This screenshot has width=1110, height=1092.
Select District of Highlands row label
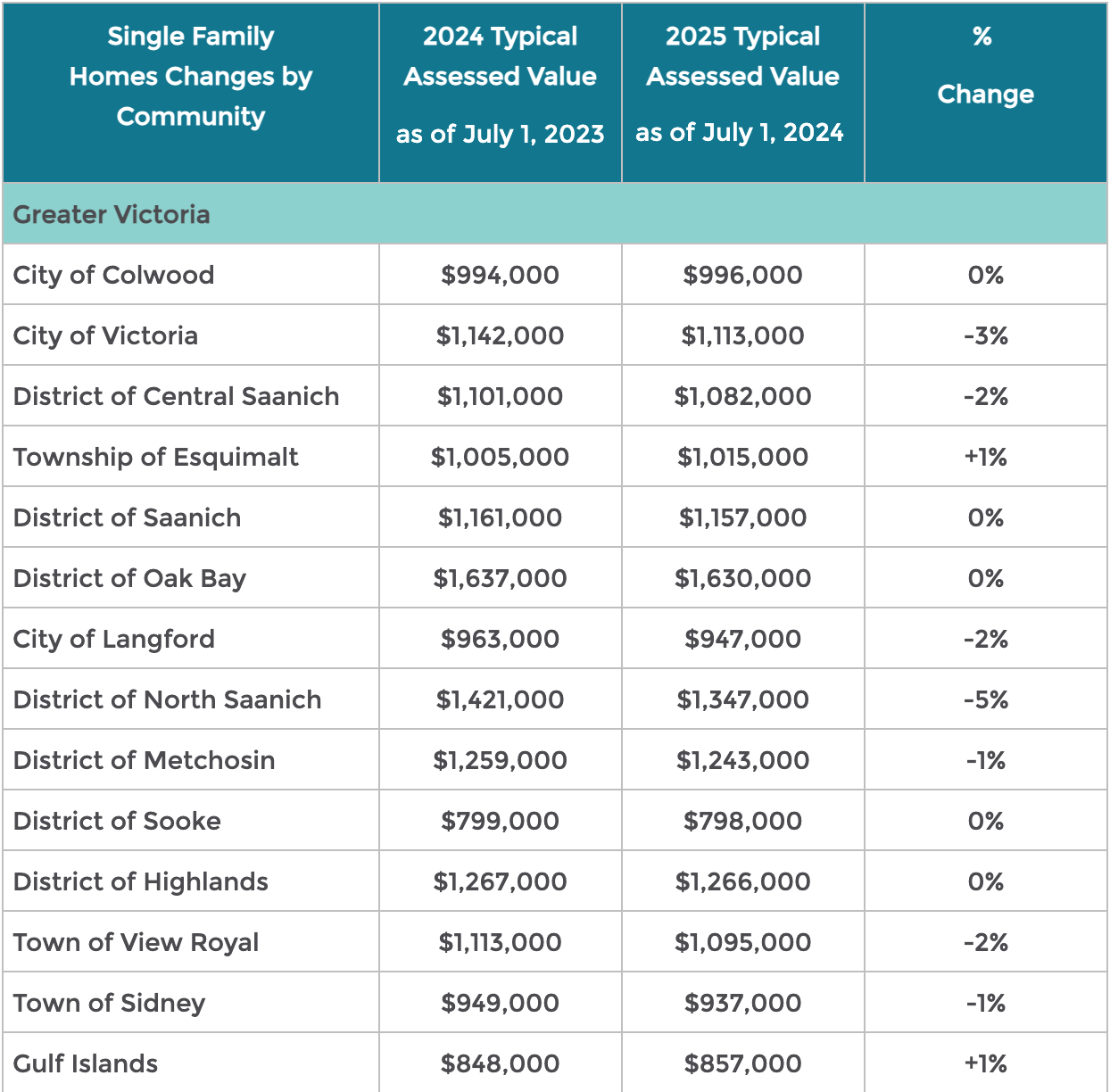coord(140,881)
